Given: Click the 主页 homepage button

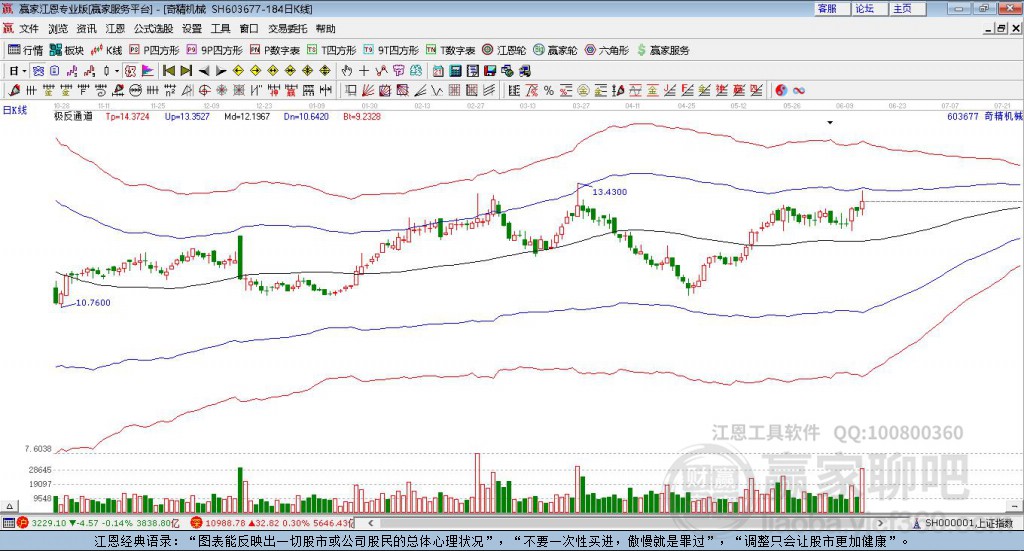Looking at the screenshot, I should pyautogui.click(x=908, y=8).
